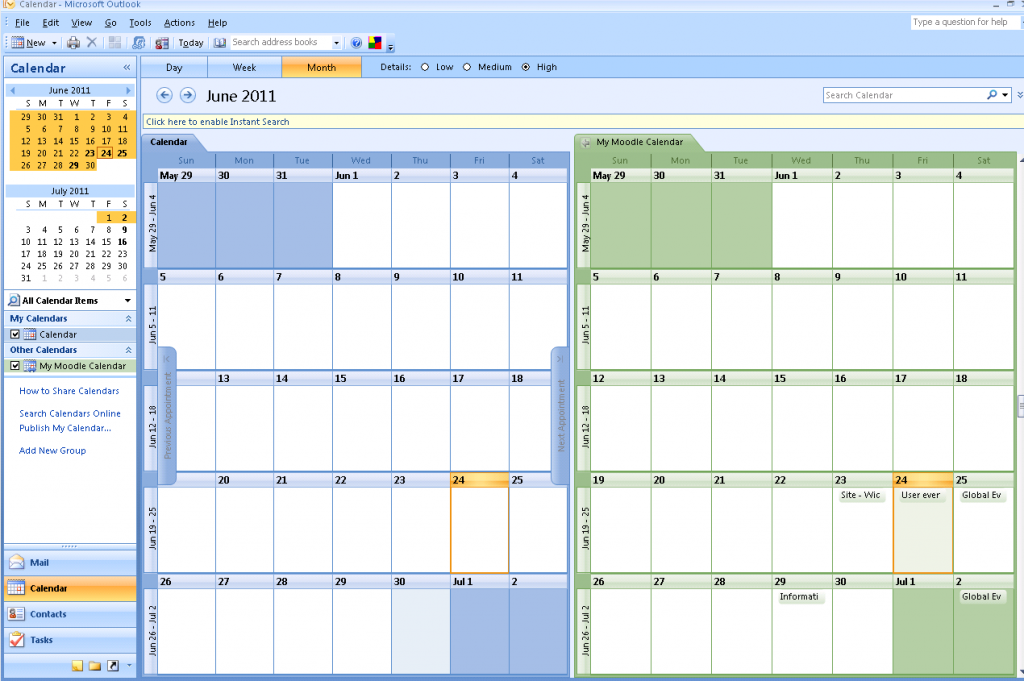Click the Help question mark icon
The image size is (1024, 681).
point(356,43)
